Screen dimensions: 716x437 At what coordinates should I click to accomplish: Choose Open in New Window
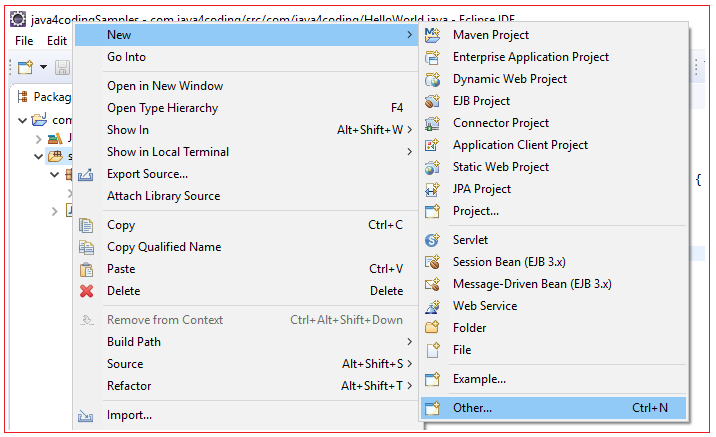tap(247, 86)
